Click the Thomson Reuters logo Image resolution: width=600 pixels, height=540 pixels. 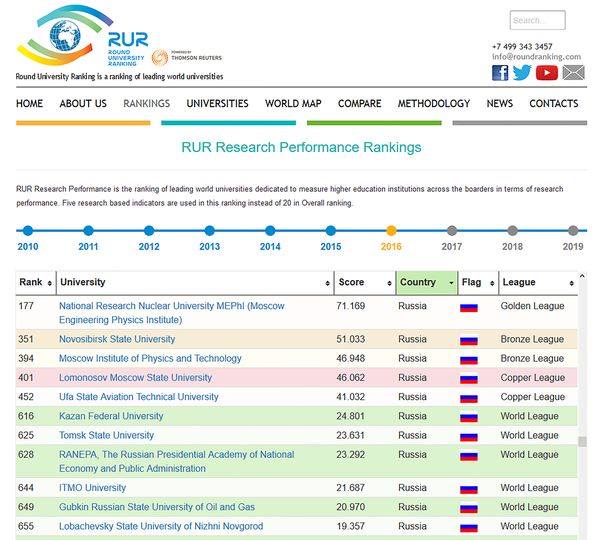tap(187, 57)
